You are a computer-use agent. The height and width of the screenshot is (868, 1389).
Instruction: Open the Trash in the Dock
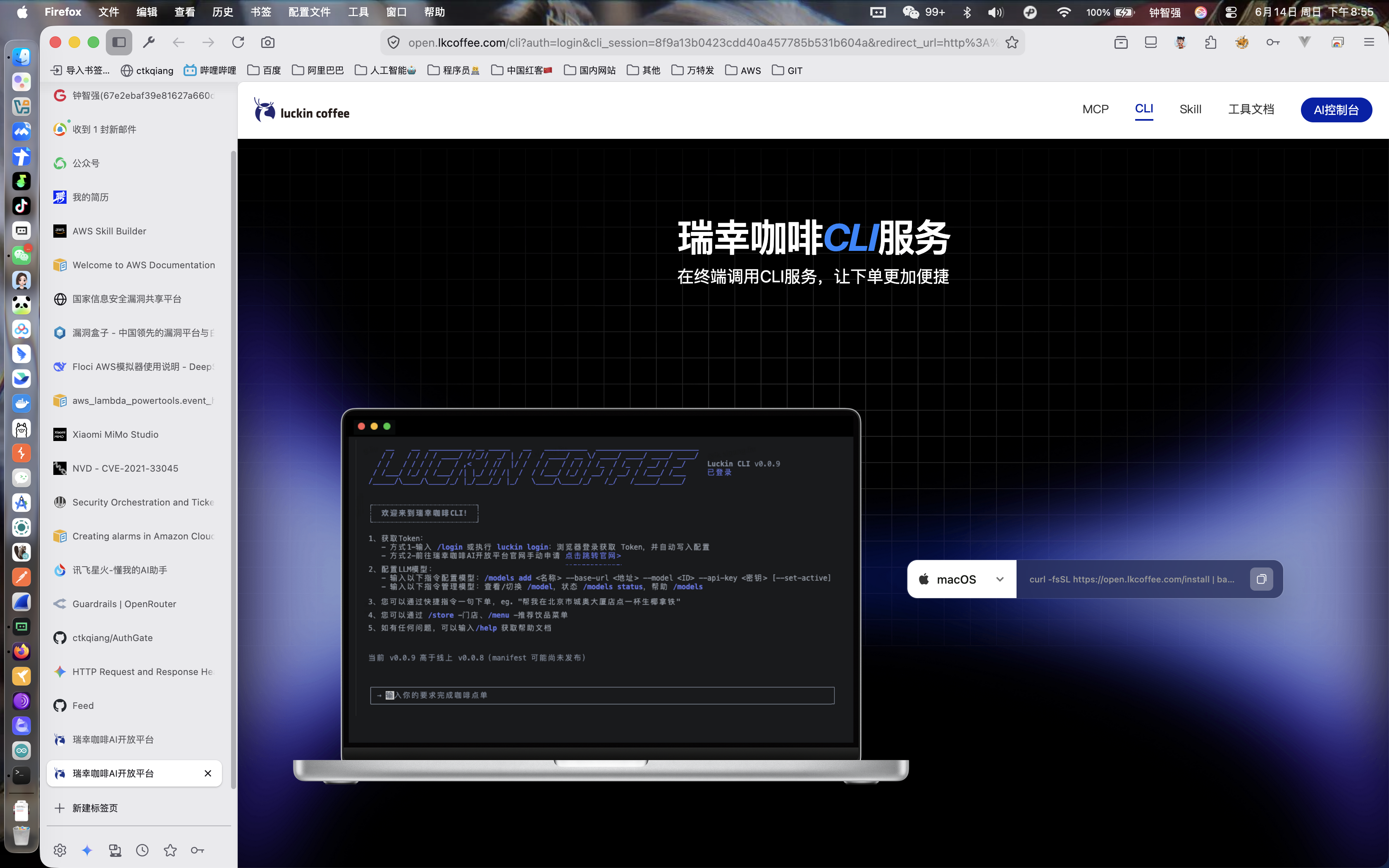coord(21,836)
